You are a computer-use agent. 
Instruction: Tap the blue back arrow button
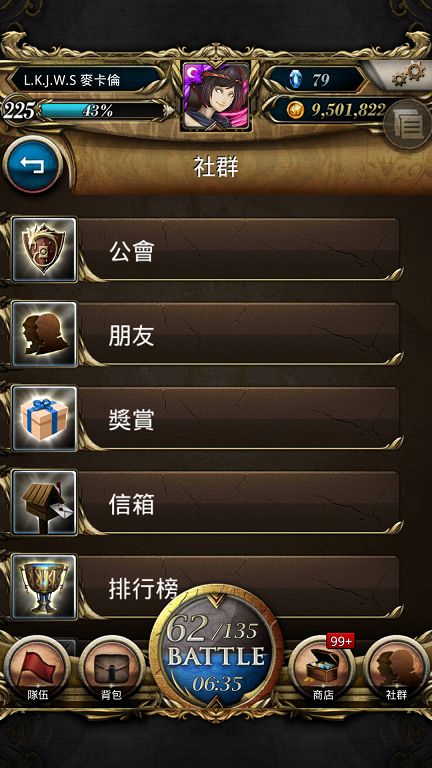point(33,165)
